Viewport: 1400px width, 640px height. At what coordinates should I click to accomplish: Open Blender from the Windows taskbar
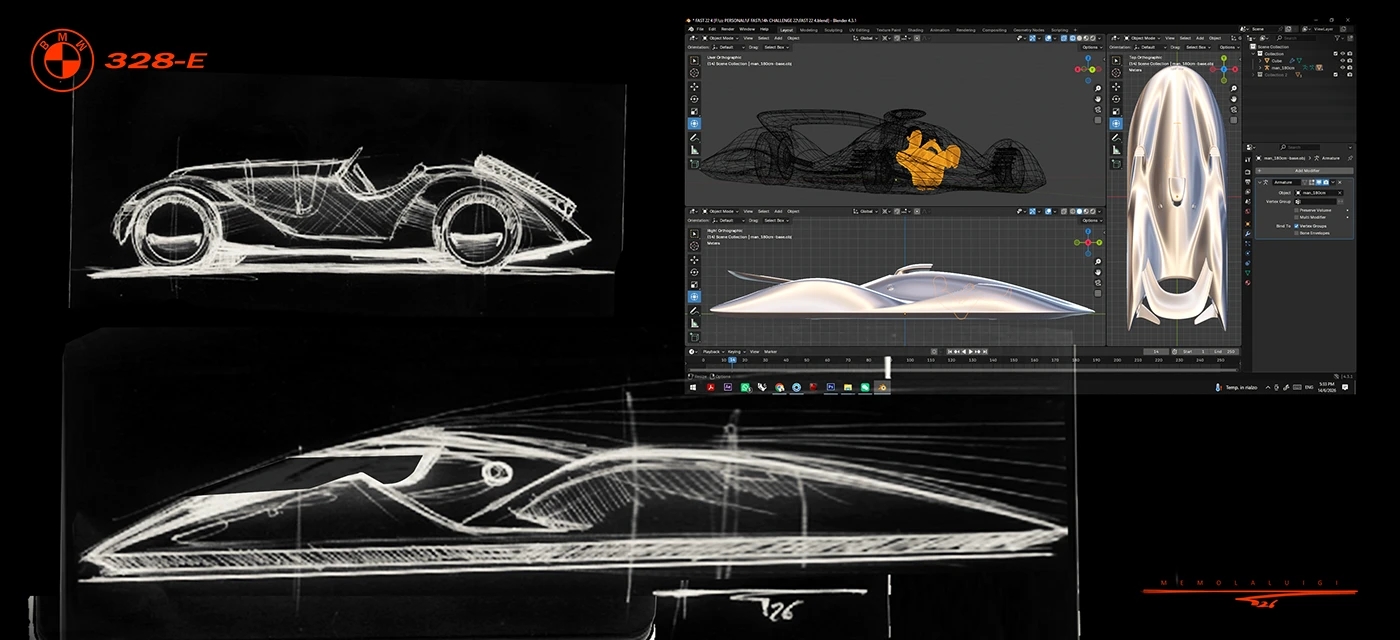click(x=882, y=386)
